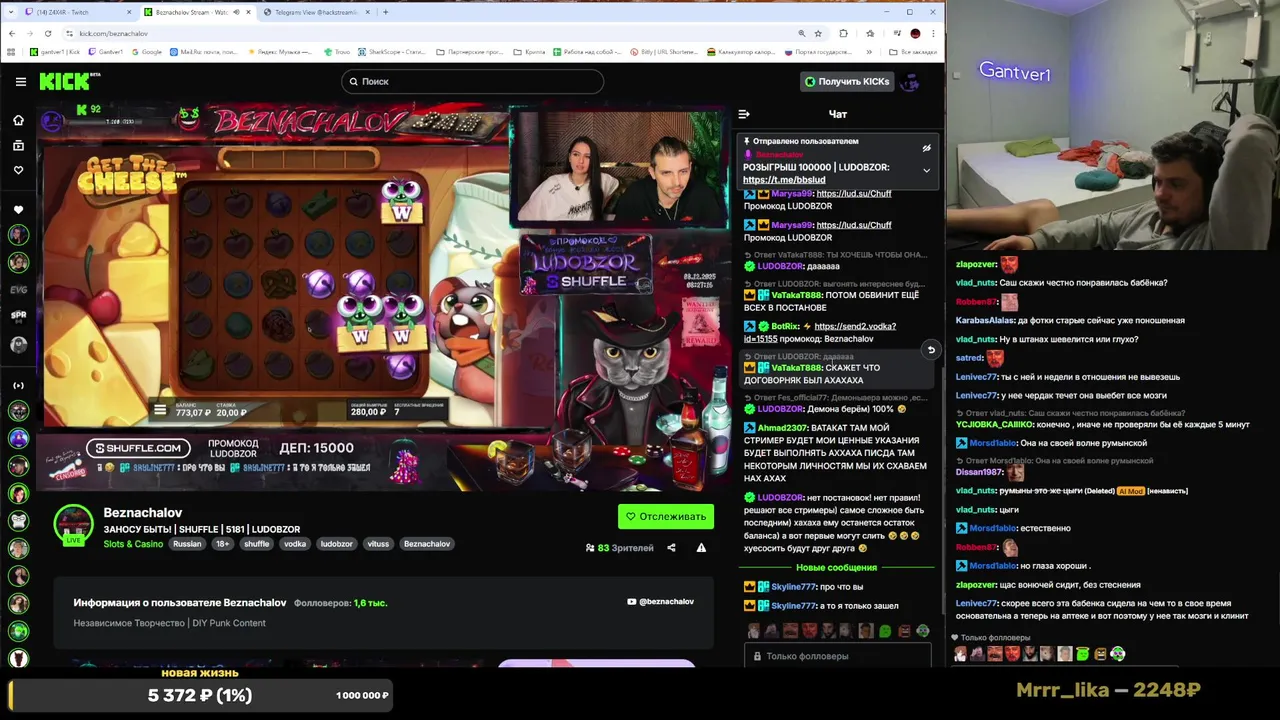This screenshot has width=1280, height=720.
Task: Select the vodka tag
Action: 295,544
